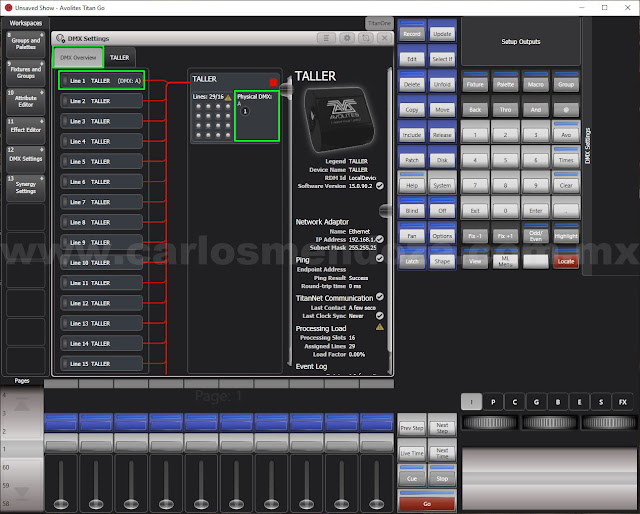Toggle the Latch button
The width and height of the screenshot is (640, 514).
coord(412,259)
